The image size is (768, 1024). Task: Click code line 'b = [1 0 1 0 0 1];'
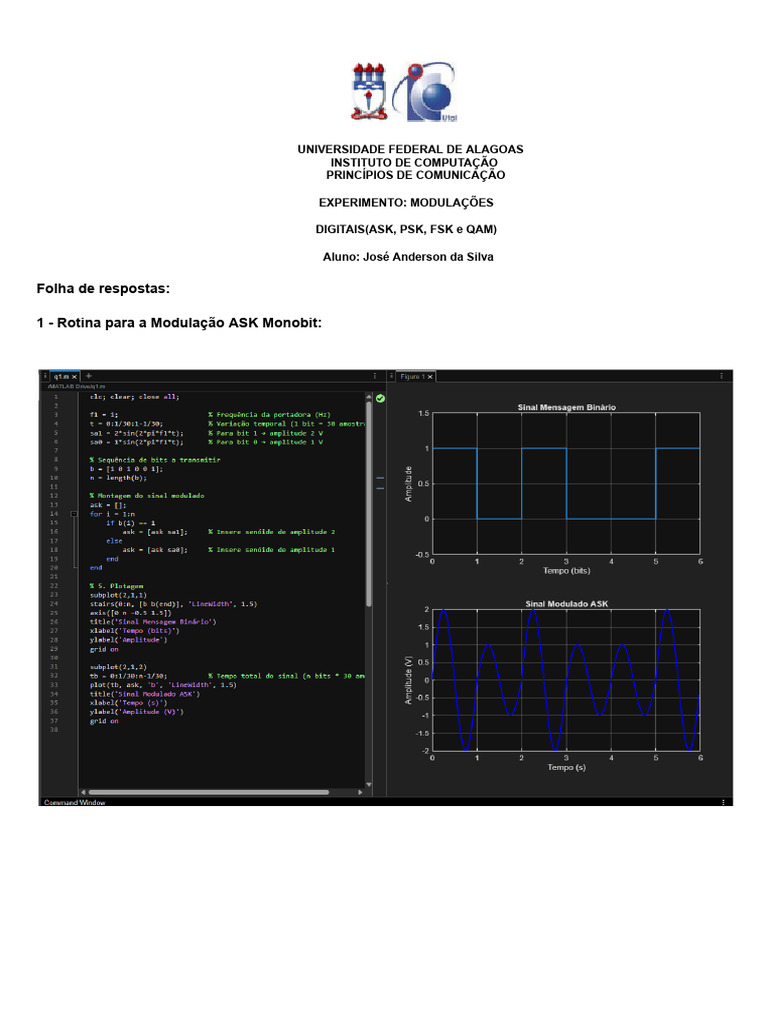(x=126, y=469)
